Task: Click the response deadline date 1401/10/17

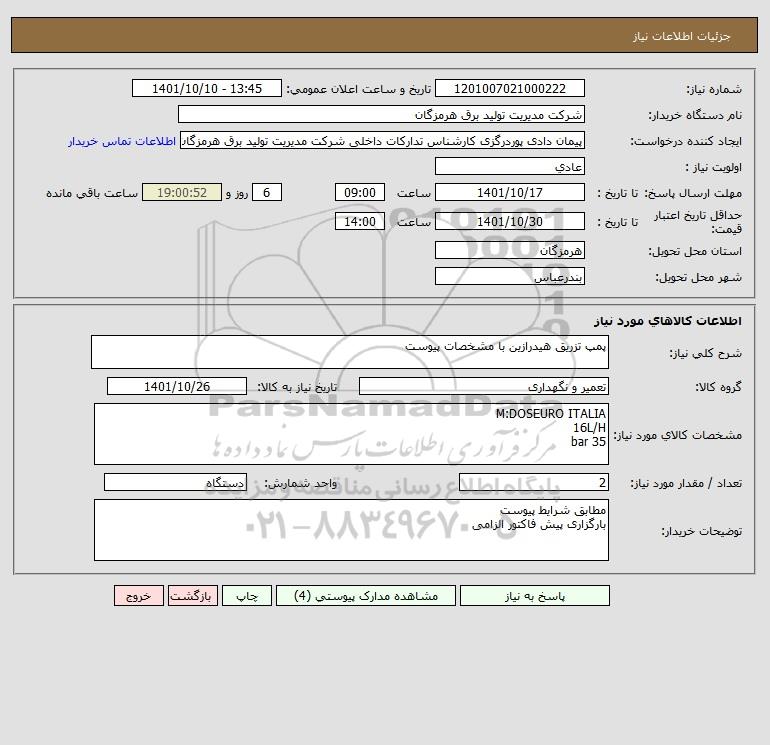Action: click(510, 193)
